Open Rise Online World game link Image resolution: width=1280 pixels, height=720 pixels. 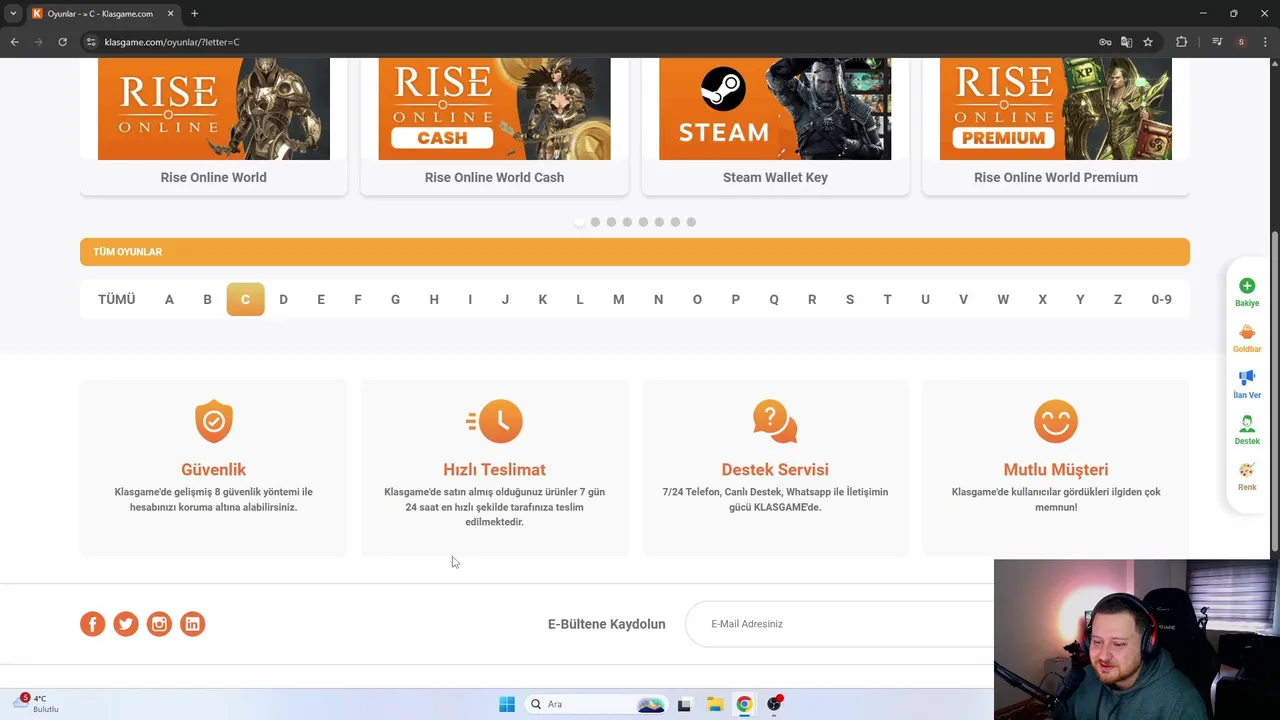[x=213, y=177]
